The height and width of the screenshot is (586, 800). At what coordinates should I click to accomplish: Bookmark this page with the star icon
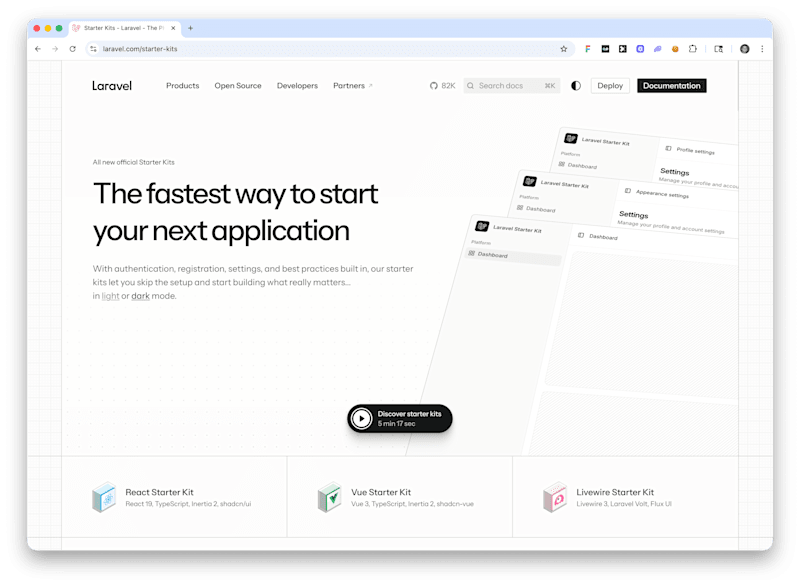564,49
